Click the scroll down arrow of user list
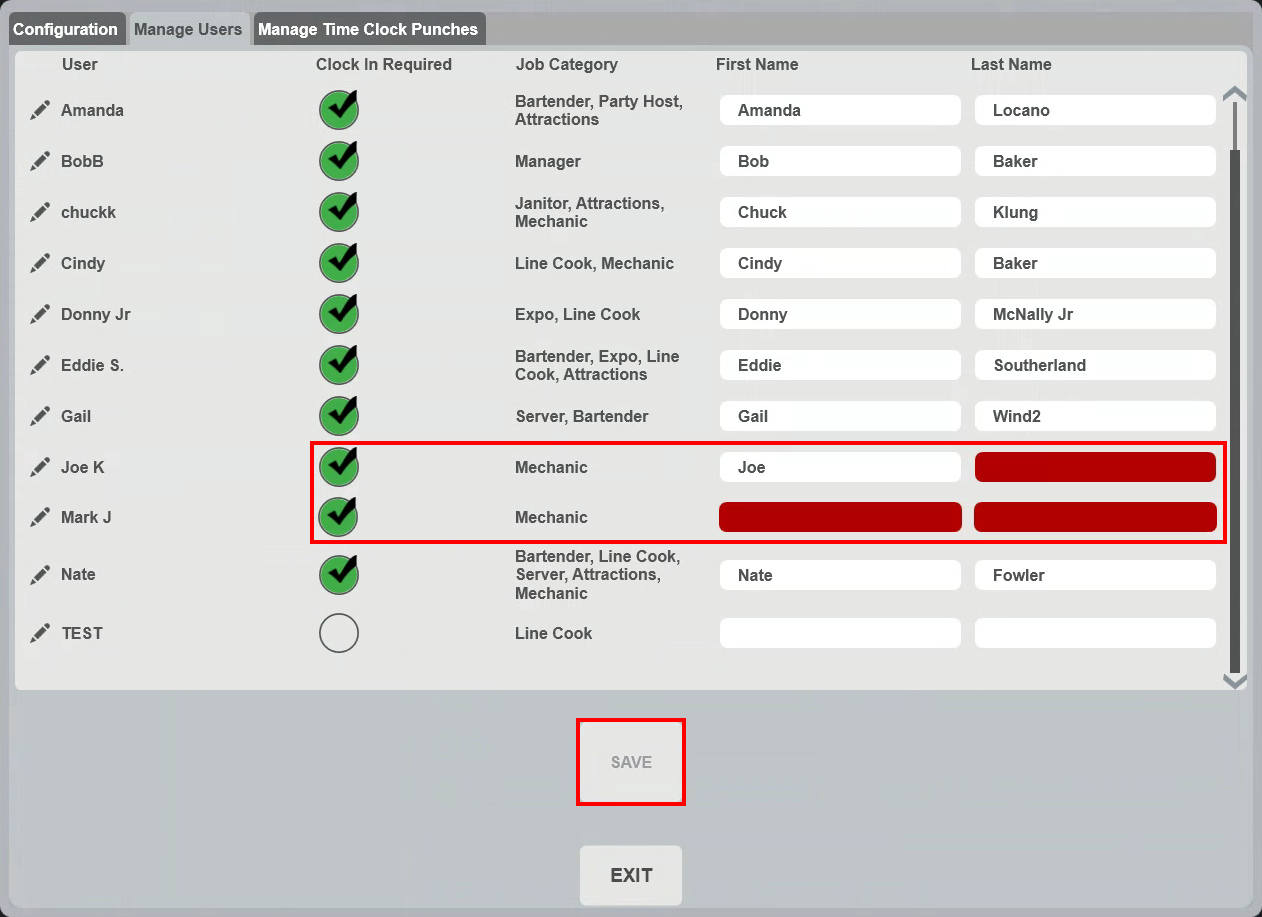Image resolution: width=1262 pixels, height=917 pixels. click(x=1235, y=682)
